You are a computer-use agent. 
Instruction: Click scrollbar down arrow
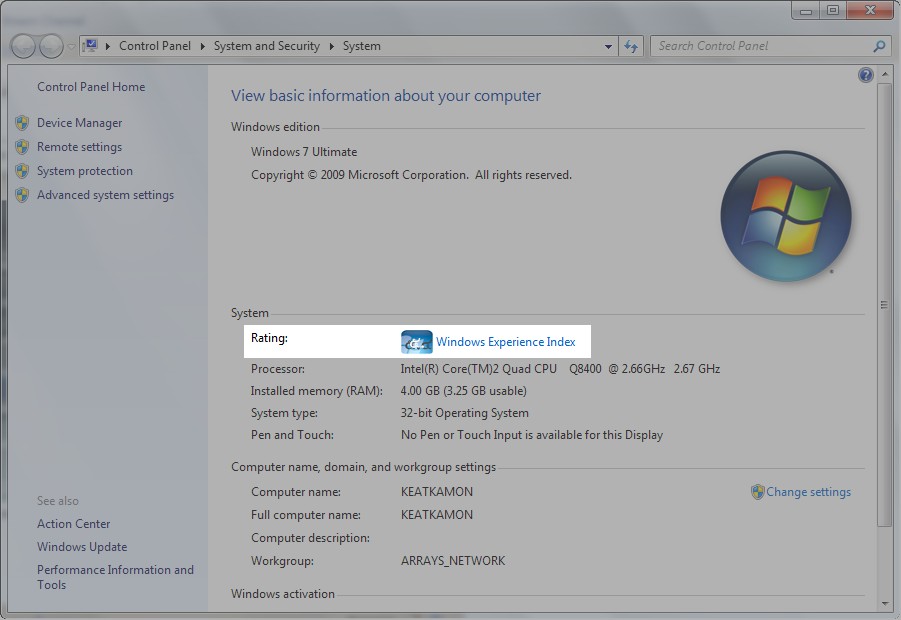(884, 603)
